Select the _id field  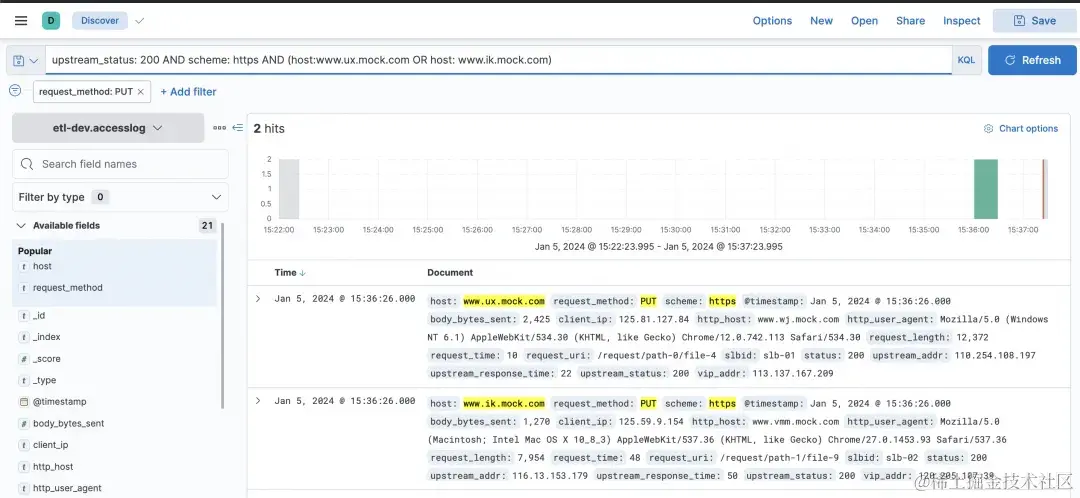pos(39,315)
